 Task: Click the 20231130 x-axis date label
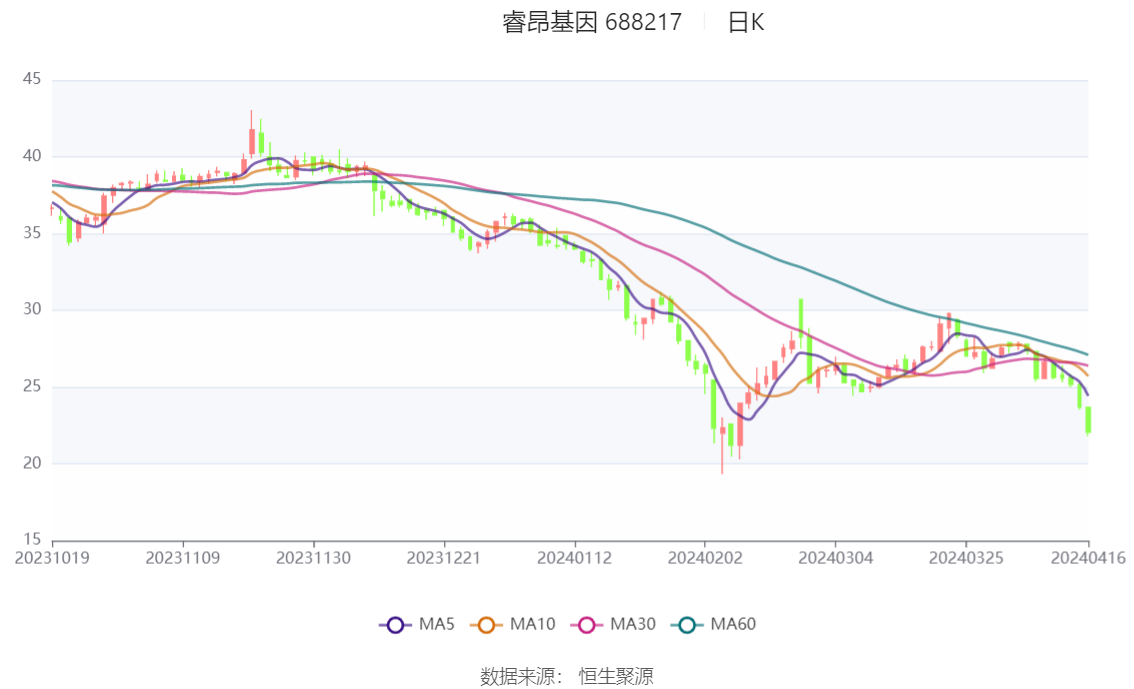click(313, 558)
